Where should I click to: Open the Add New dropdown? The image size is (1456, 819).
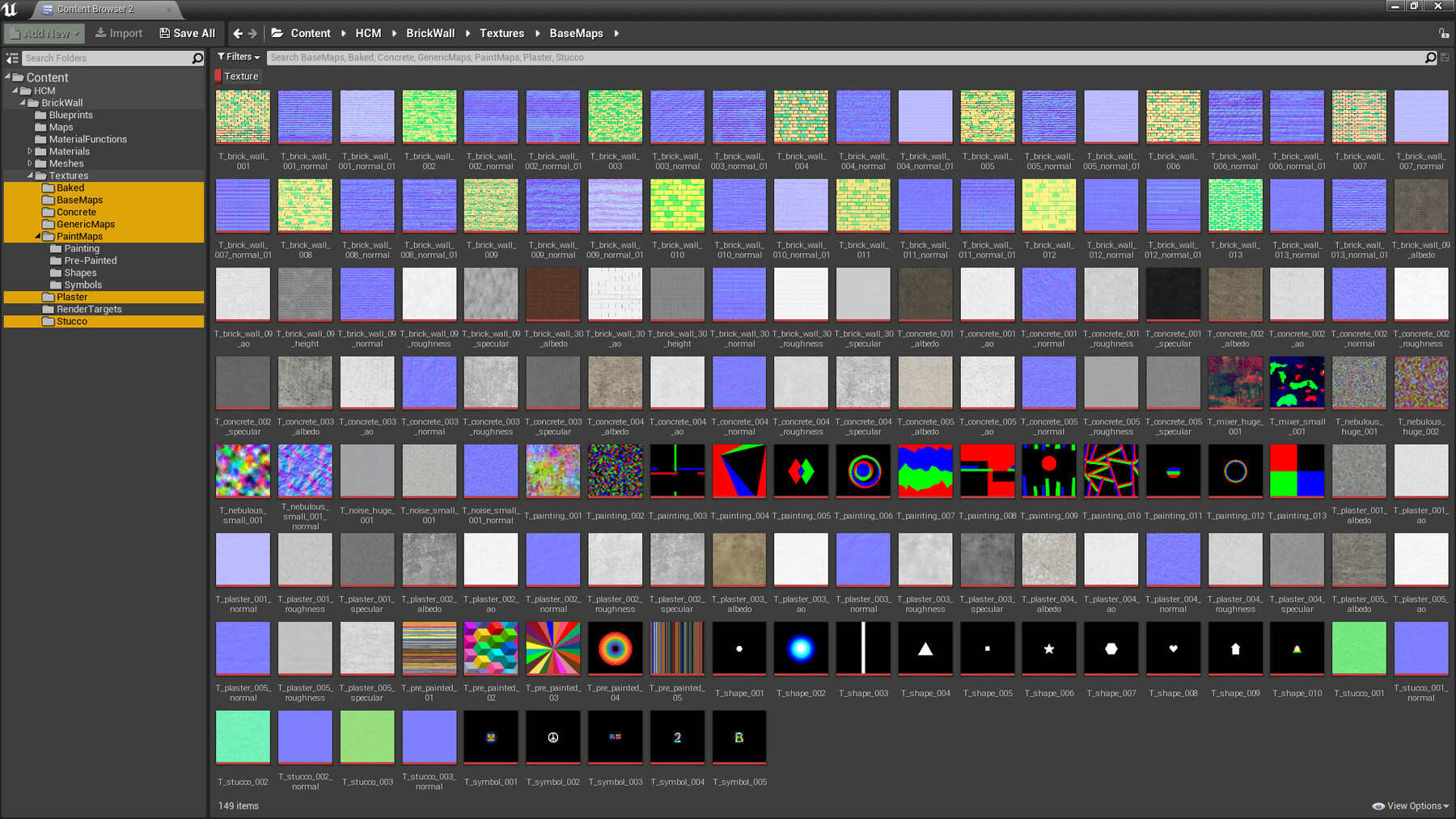pyautogui.click(x=44, y=33)
